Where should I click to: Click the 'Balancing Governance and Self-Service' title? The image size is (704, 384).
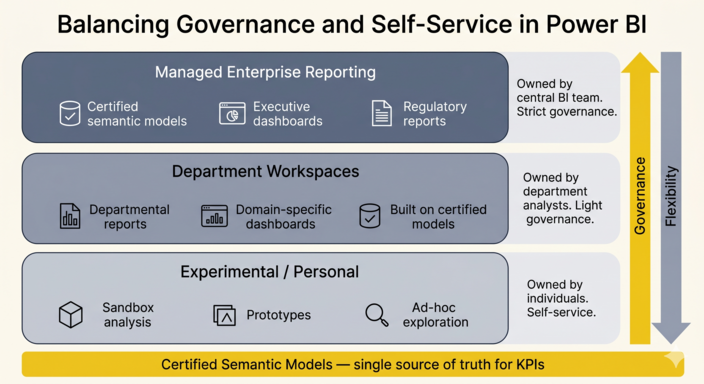[x=352, y=24]
